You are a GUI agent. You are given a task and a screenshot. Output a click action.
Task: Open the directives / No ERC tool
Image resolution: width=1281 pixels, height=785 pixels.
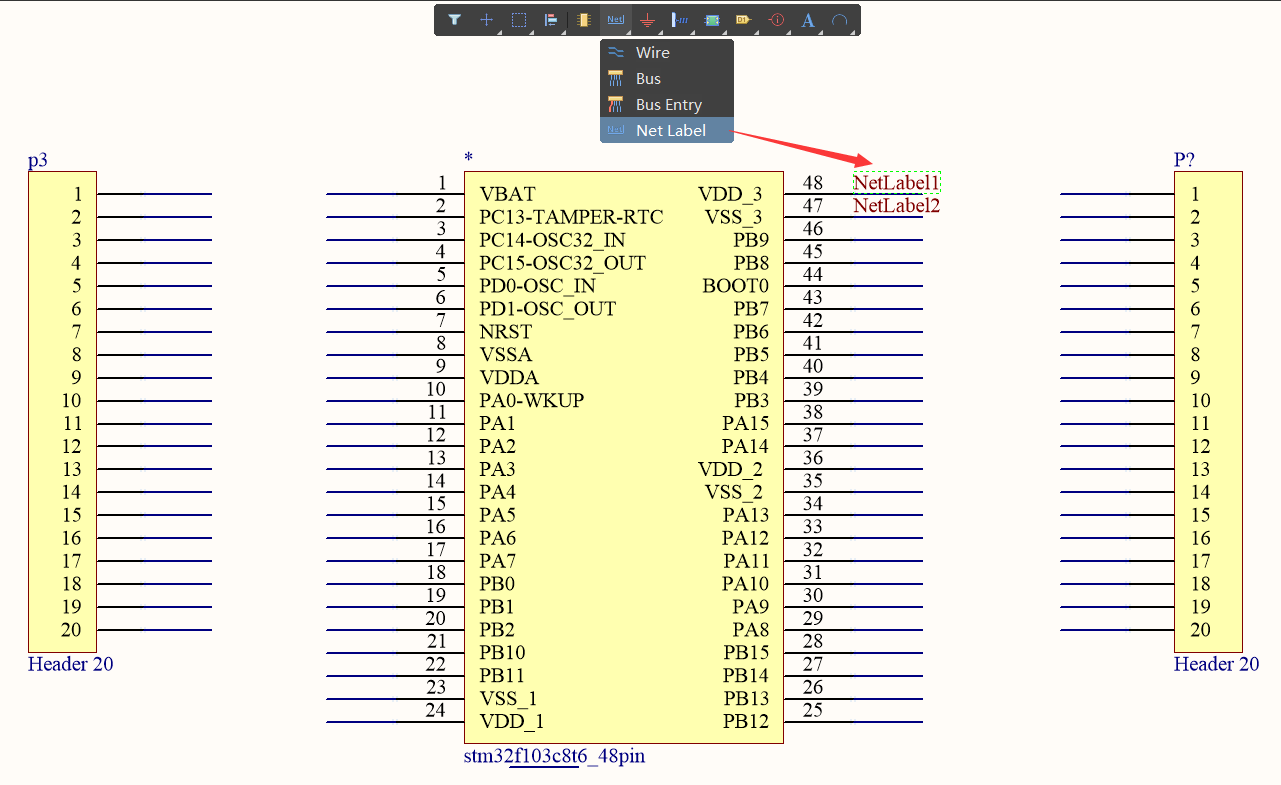(x=777, y=20)
